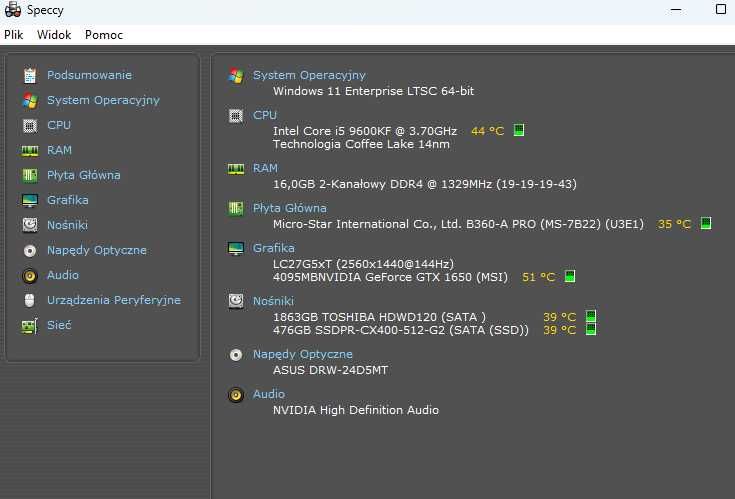Click the RAM module icon in summary panel
Image resolution: width=735 pixels, height=499 pixels.
pos(236,169)
